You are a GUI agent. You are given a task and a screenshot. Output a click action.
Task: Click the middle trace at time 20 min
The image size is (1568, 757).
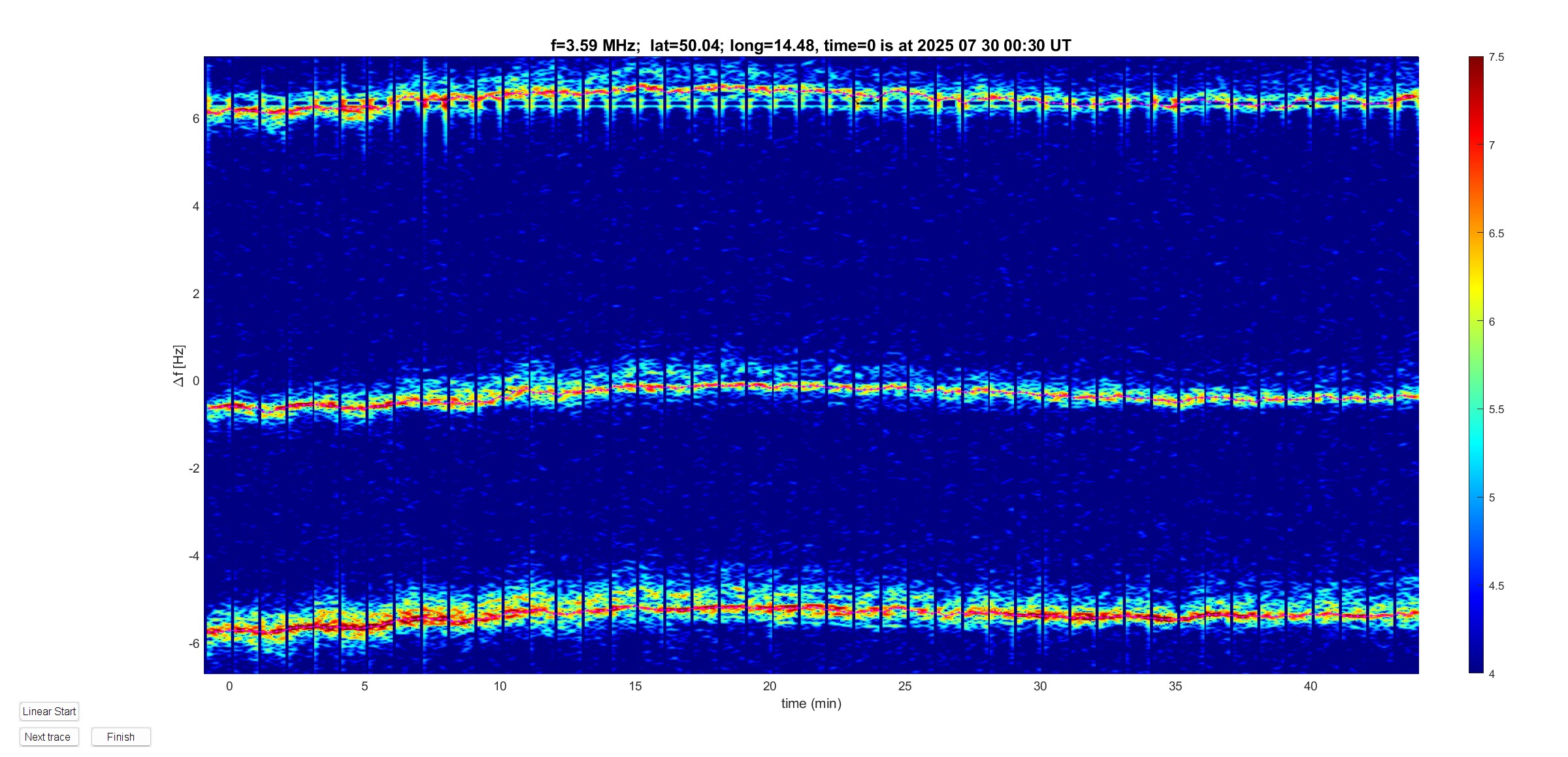770,386
